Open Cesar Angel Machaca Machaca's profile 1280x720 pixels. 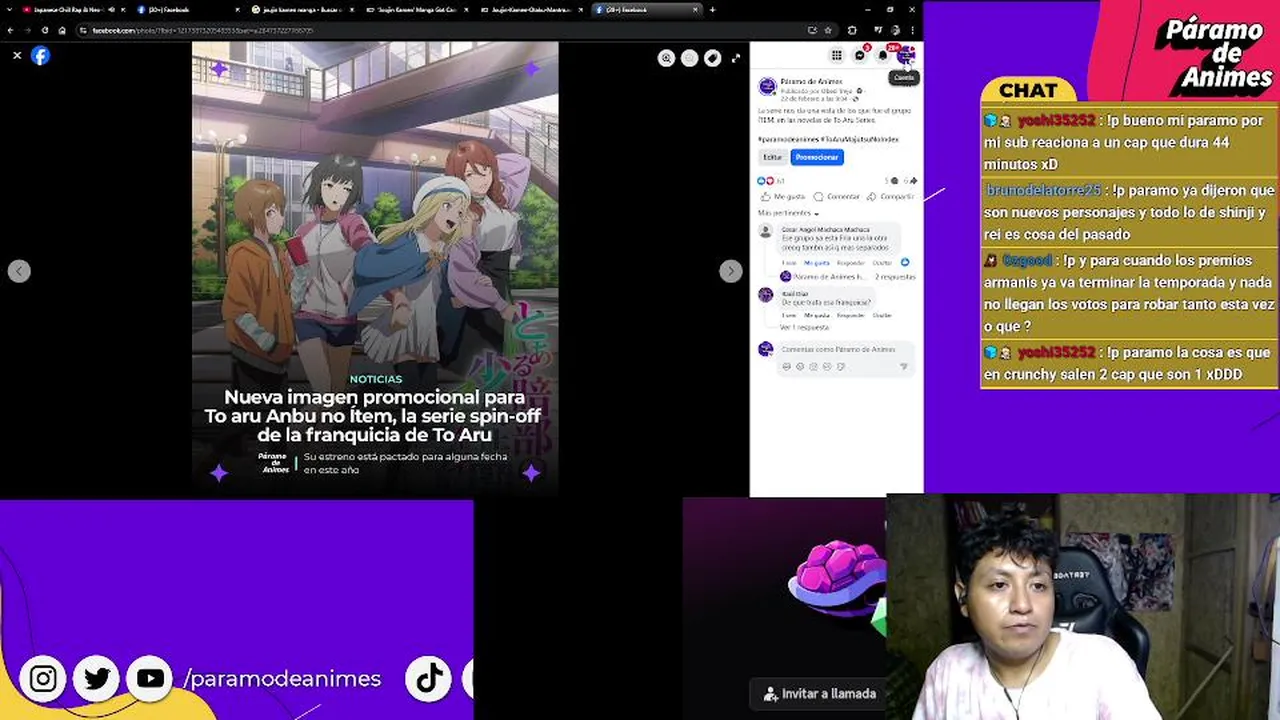(x=826, y=230)
